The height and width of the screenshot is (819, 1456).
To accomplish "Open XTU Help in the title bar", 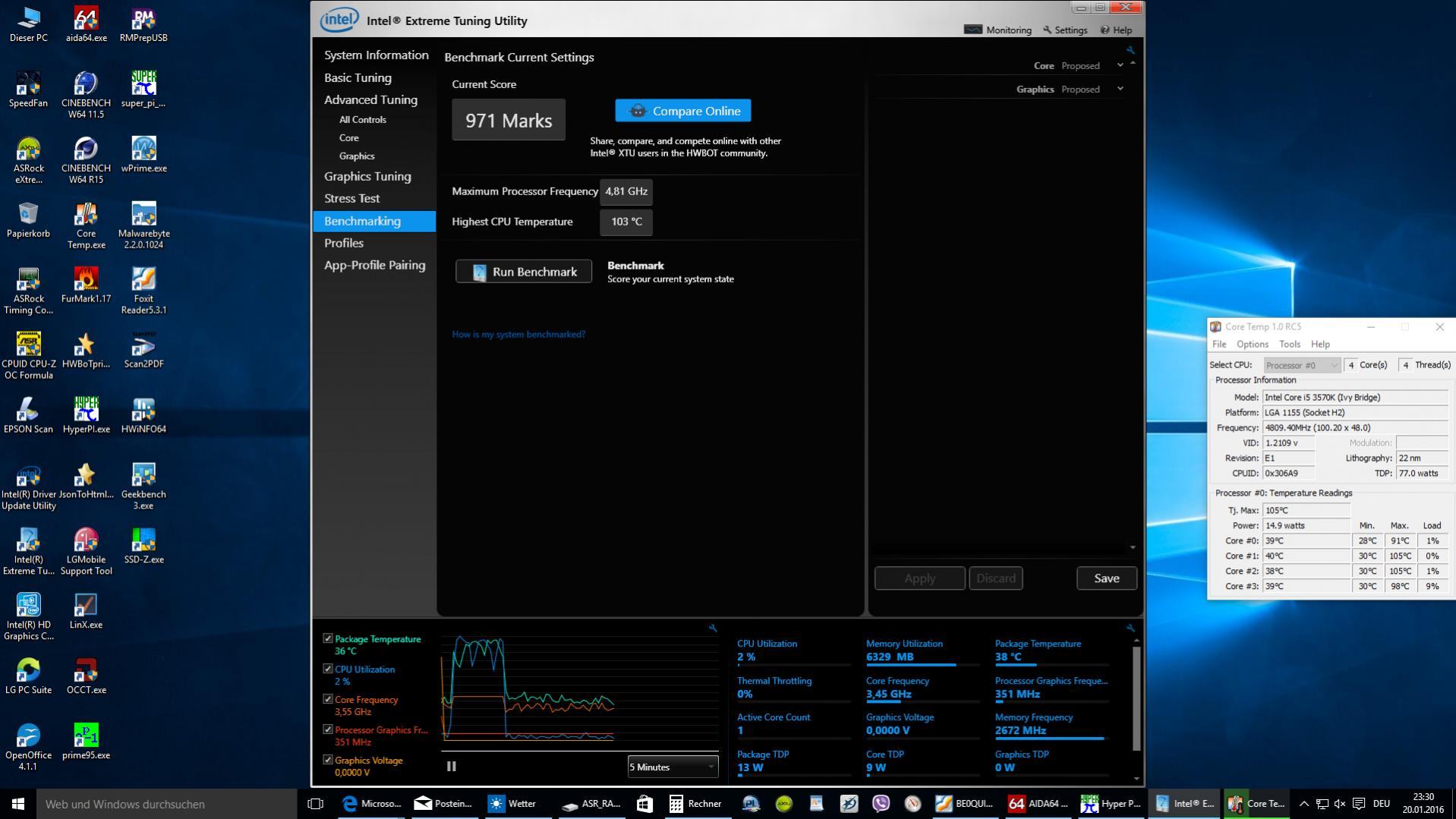I will pyautogui.click(x=1117, y=30).
